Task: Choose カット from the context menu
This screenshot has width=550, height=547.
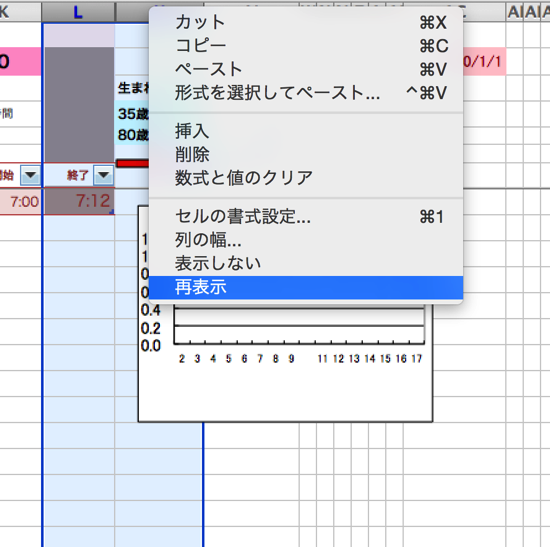Action: pos(306,22)
